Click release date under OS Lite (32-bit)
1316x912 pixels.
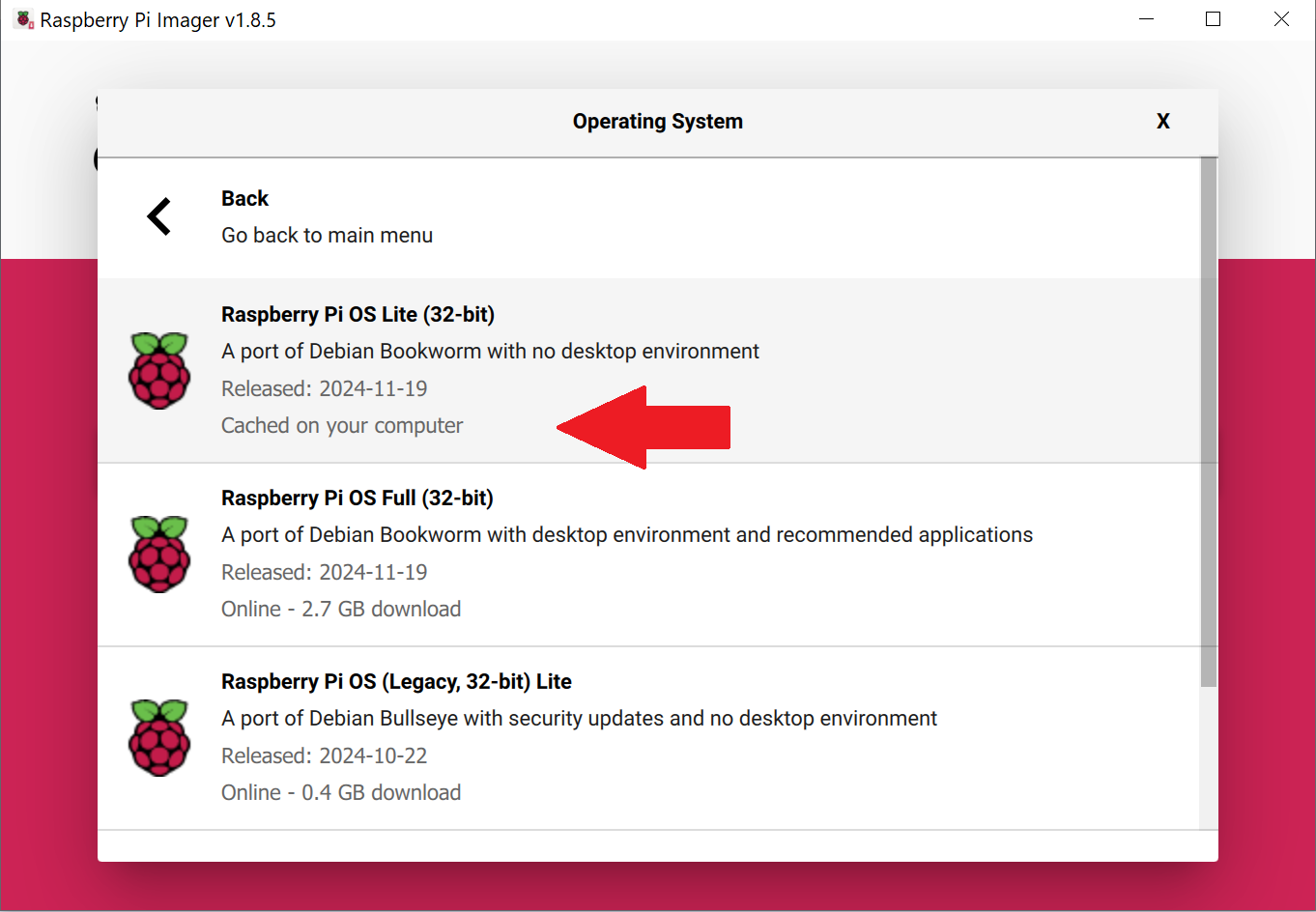pos(324,389)
